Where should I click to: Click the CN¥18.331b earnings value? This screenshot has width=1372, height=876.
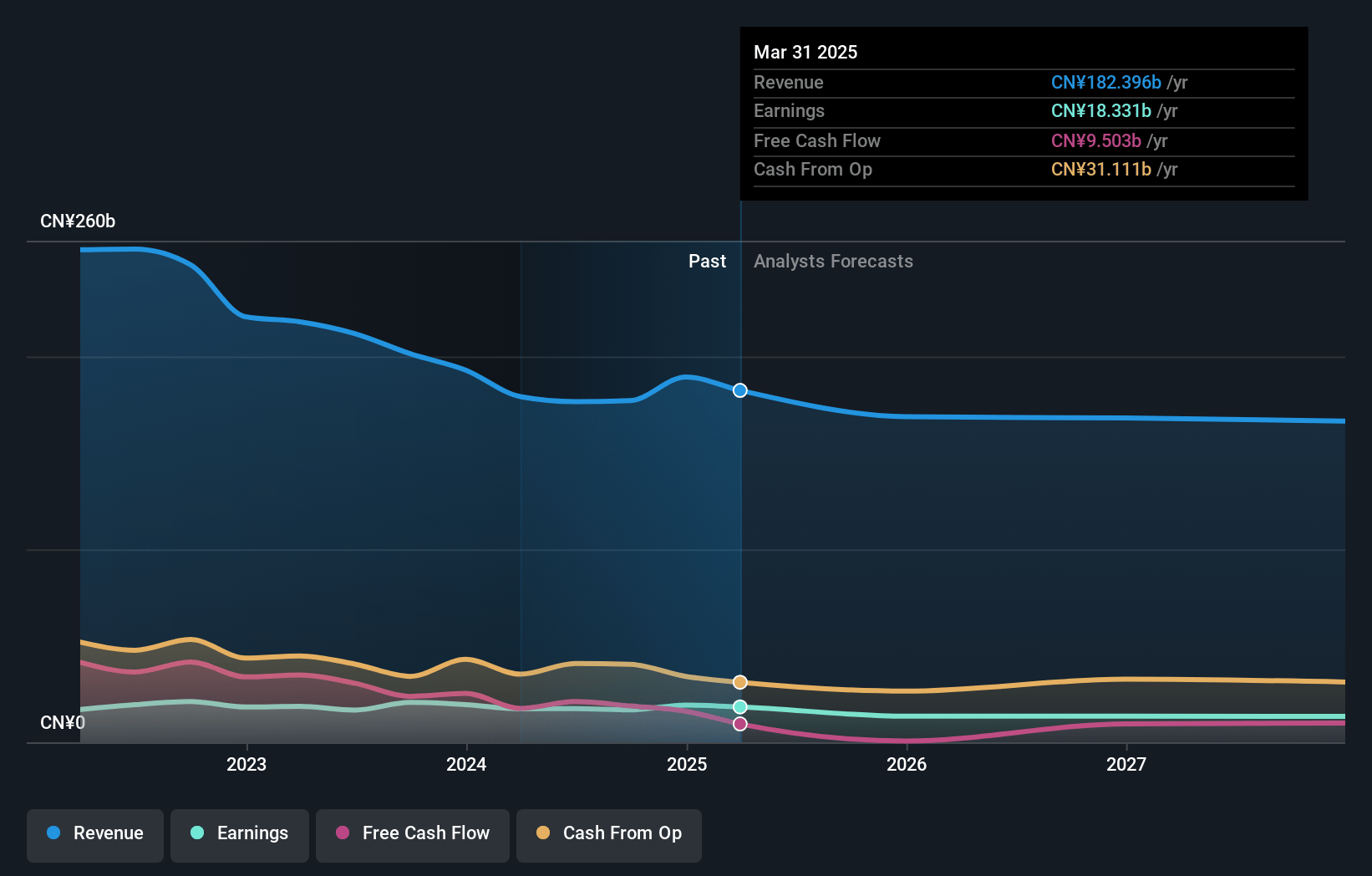1101,110
